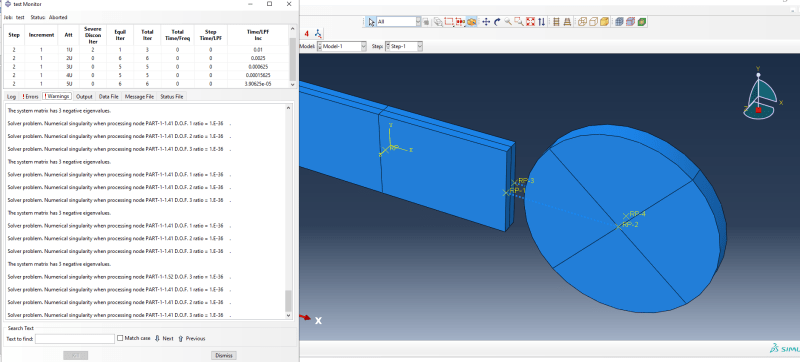The image size is (800, 362).
Task: Open the selection filter 'All' dropdown
Action: [398, 21]
